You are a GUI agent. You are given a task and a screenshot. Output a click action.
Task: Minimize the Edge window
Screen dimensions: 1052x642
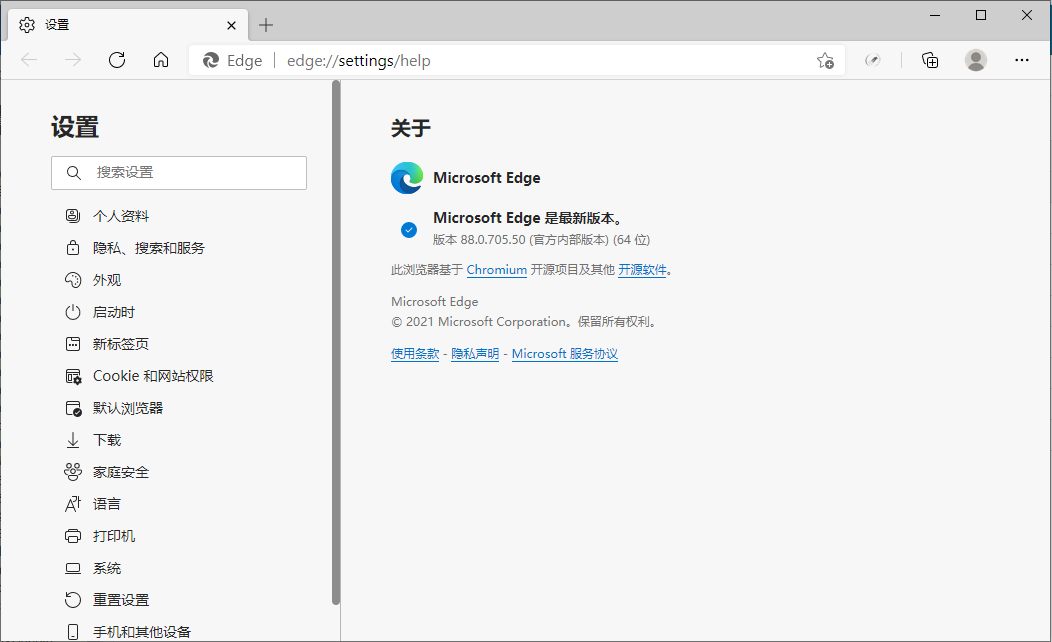pos(935,15)
